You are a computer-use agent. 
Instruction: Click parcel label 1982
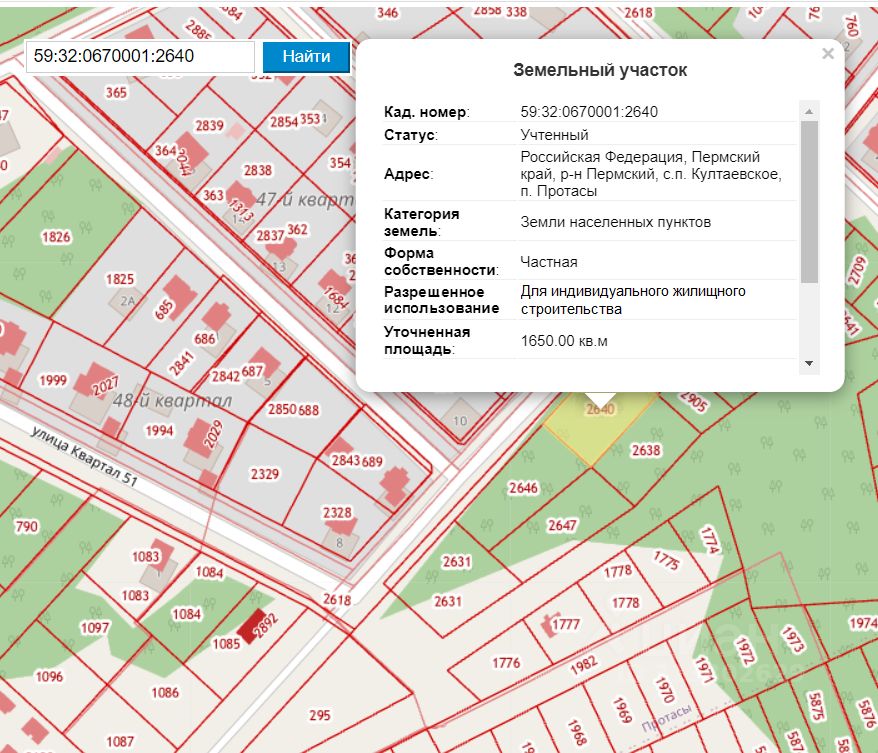tap(584, 665)
